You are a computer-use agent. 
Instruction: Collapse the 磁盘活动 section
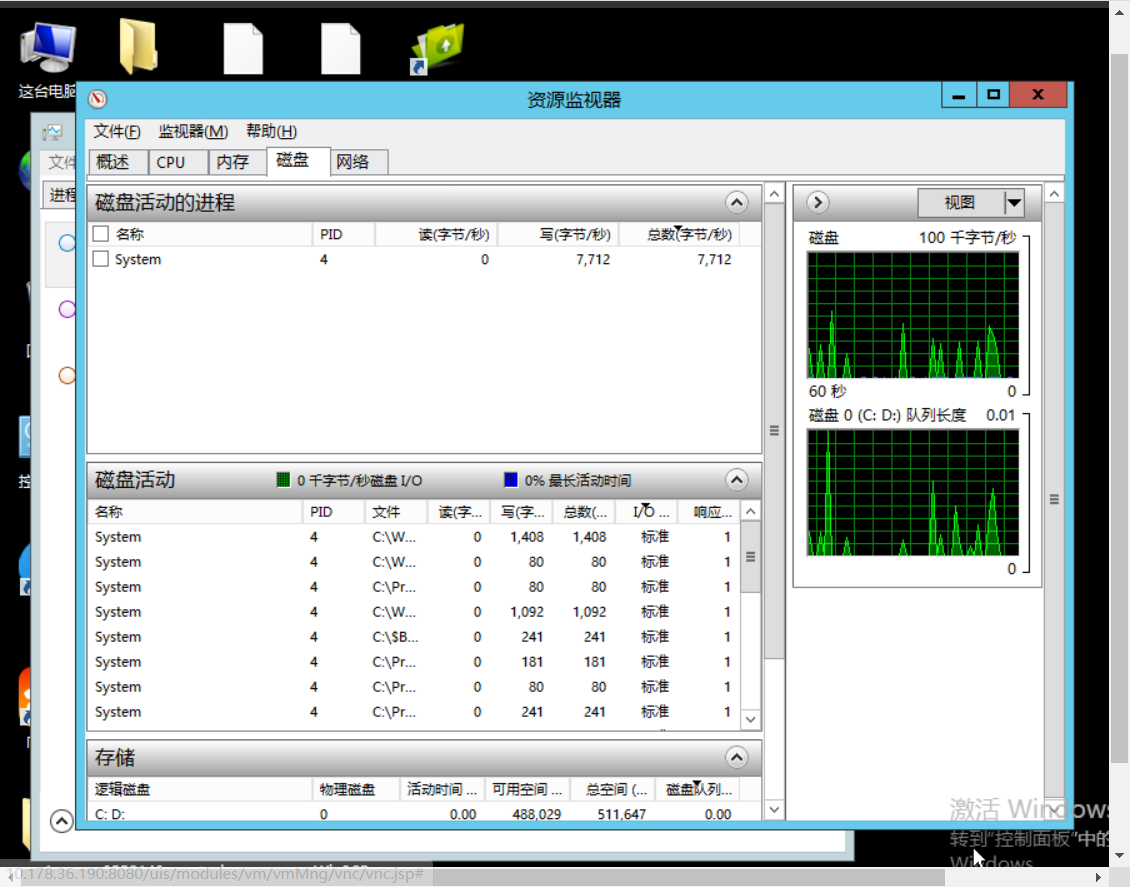(x=736, y=480)
